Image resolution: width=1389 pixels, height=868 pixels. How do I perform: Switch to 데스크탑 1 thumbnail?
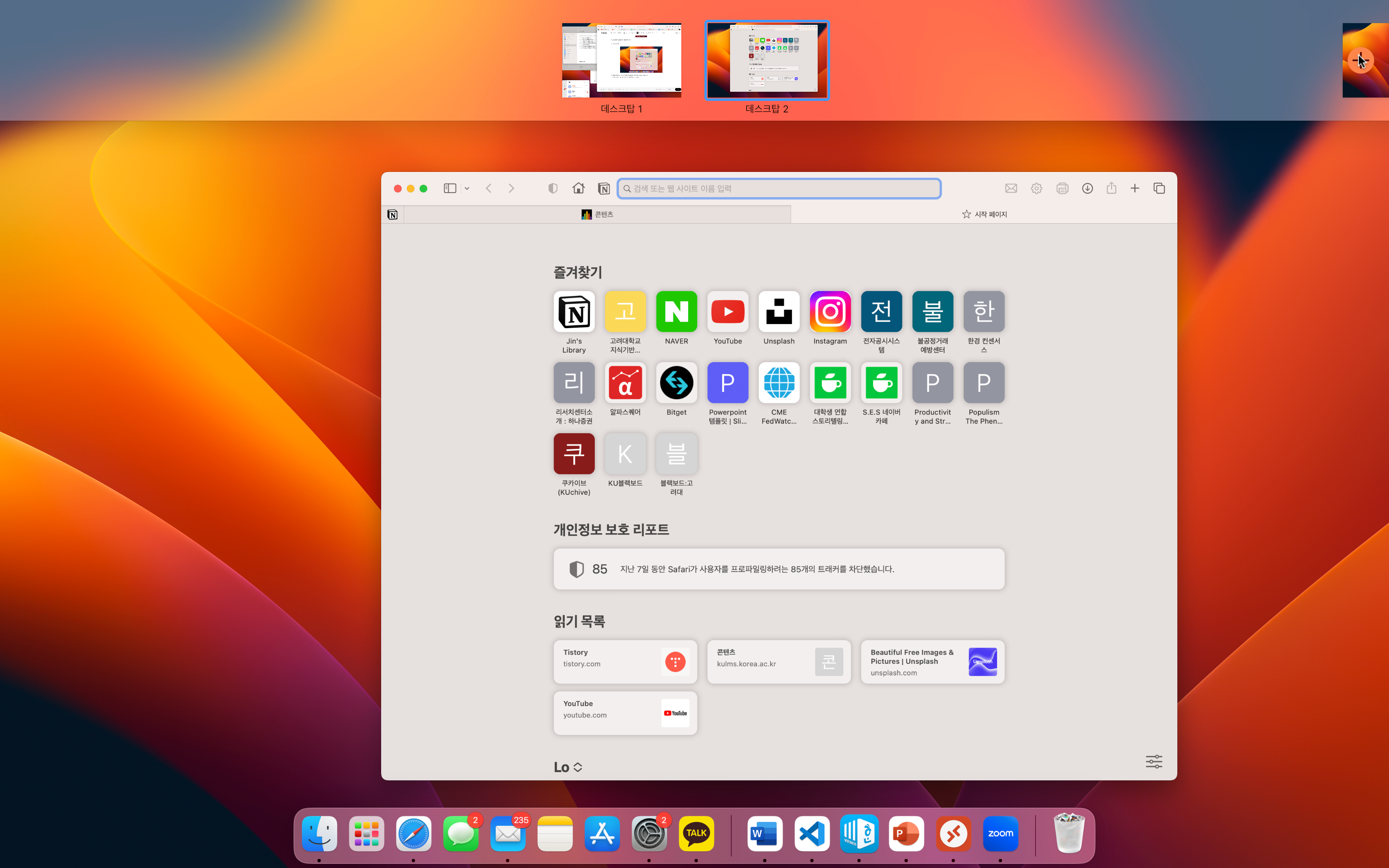click(x=622, y=60)
